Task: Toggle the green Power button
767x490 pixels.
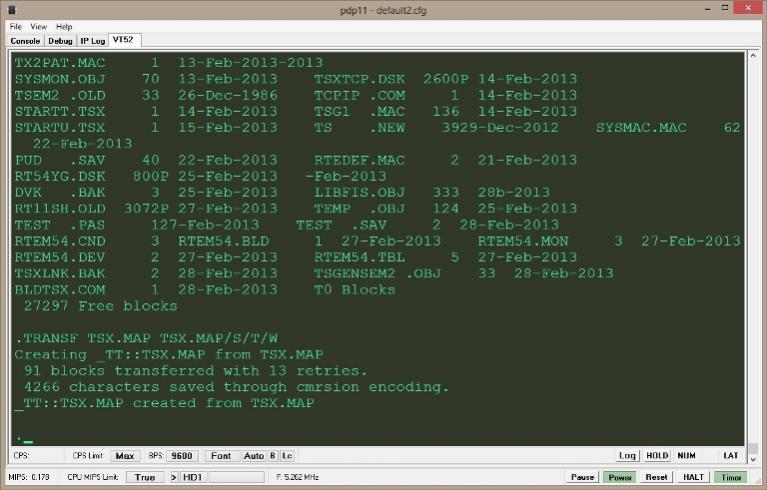Action: 621,477
